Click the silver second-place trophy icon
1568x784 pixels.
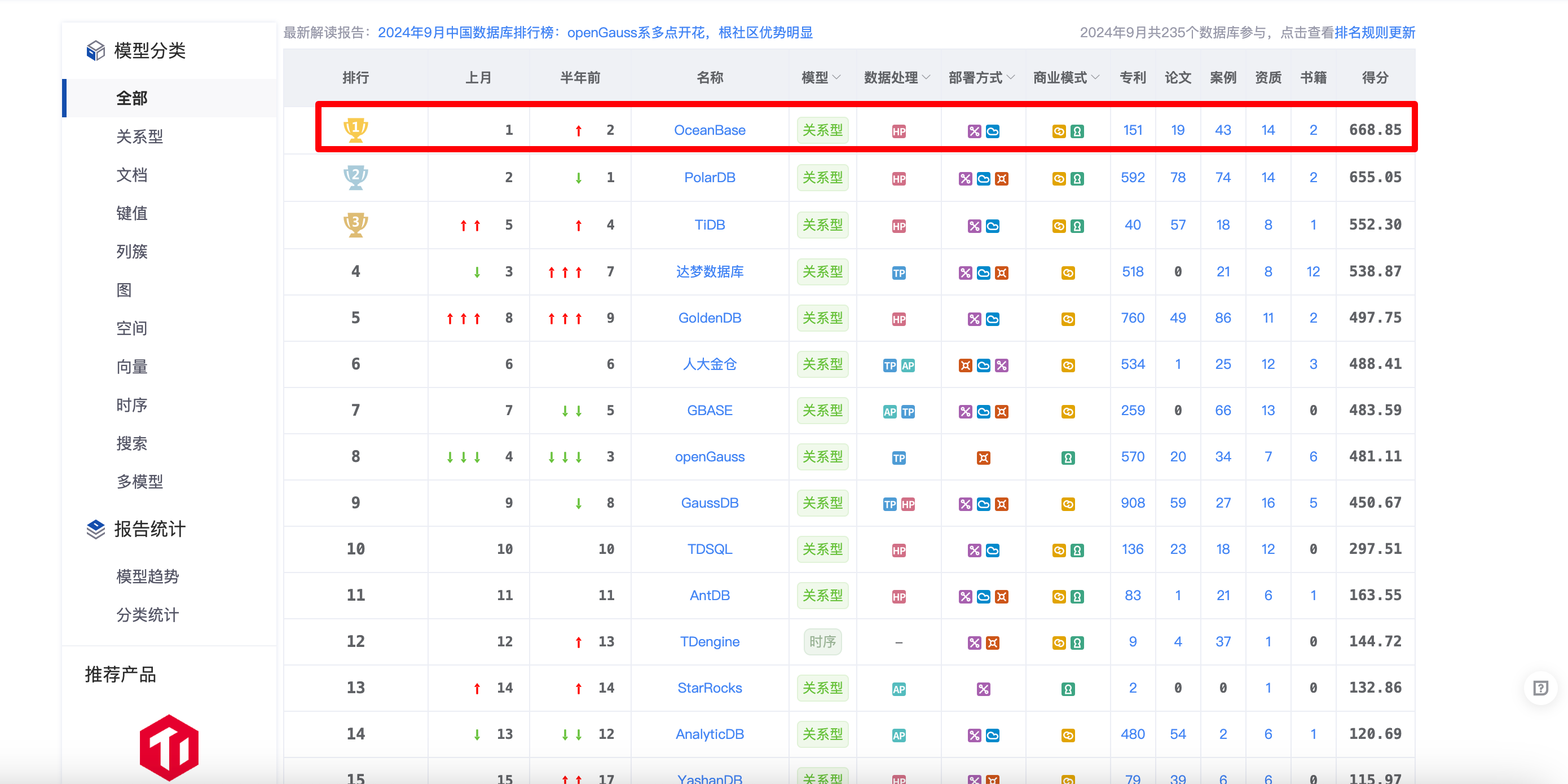355,177
